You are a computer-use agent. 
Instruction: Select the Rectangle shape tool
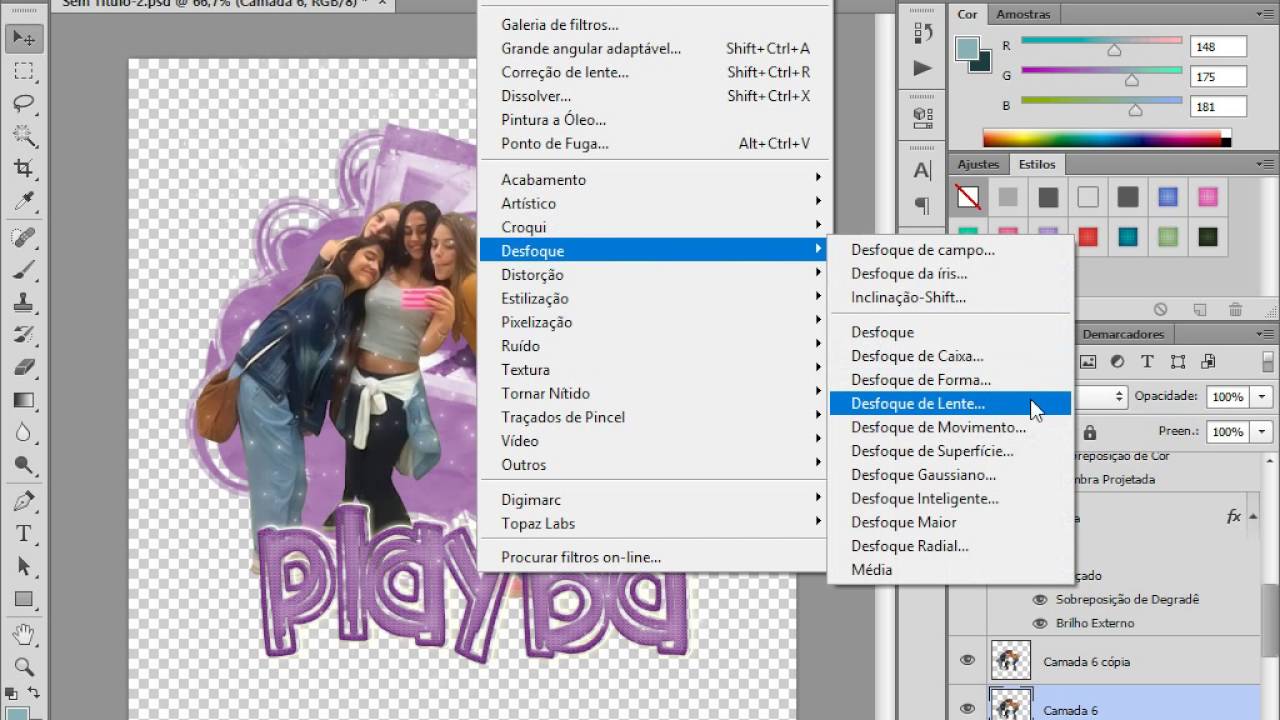click(x=24, y=599)
